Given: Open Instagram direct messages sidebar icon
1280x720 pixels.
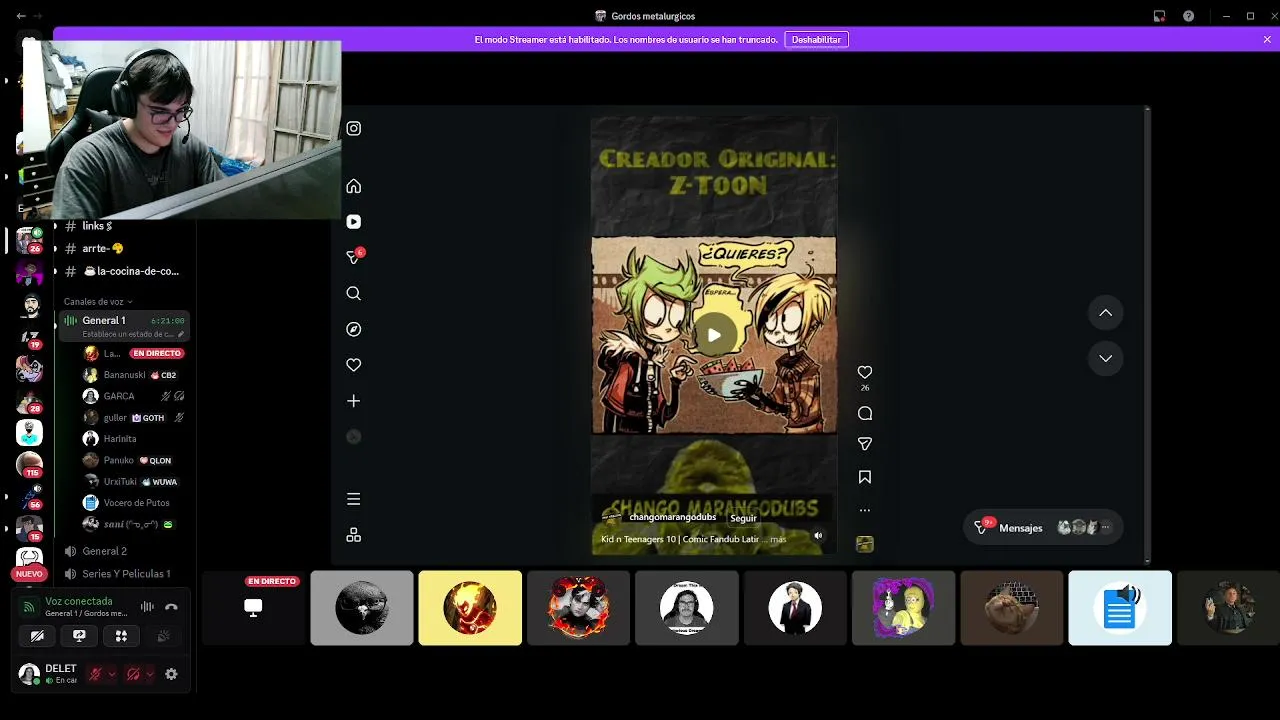Looking at the screenshot, I should pyautogui.click(x=353, y=257).
